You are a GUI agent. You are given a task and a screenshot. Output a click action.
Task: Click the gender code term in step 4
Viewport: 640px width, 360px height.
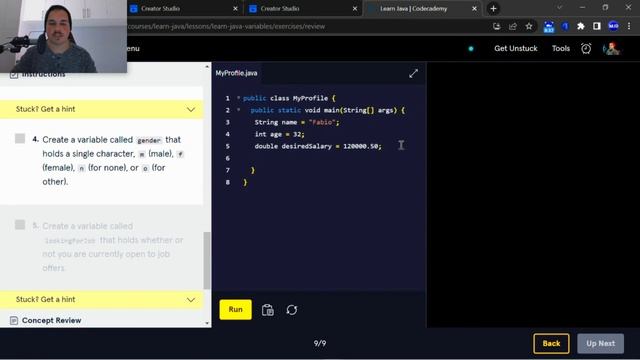149,140
